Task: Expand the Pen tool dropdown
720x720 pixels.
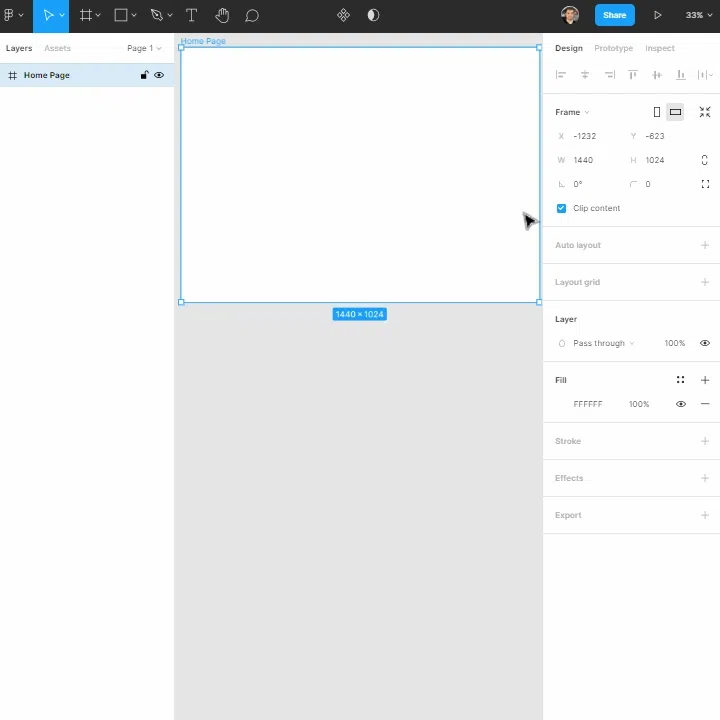Action: coord(170,15)
